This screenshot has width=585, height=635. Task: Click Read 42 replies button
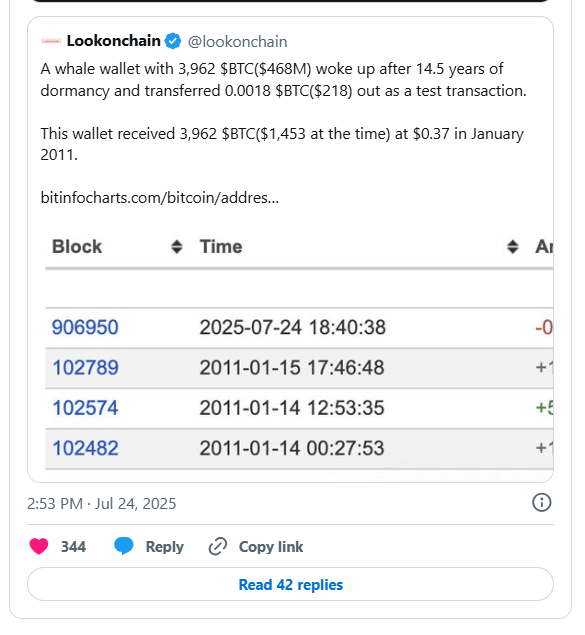coord(290,584)
